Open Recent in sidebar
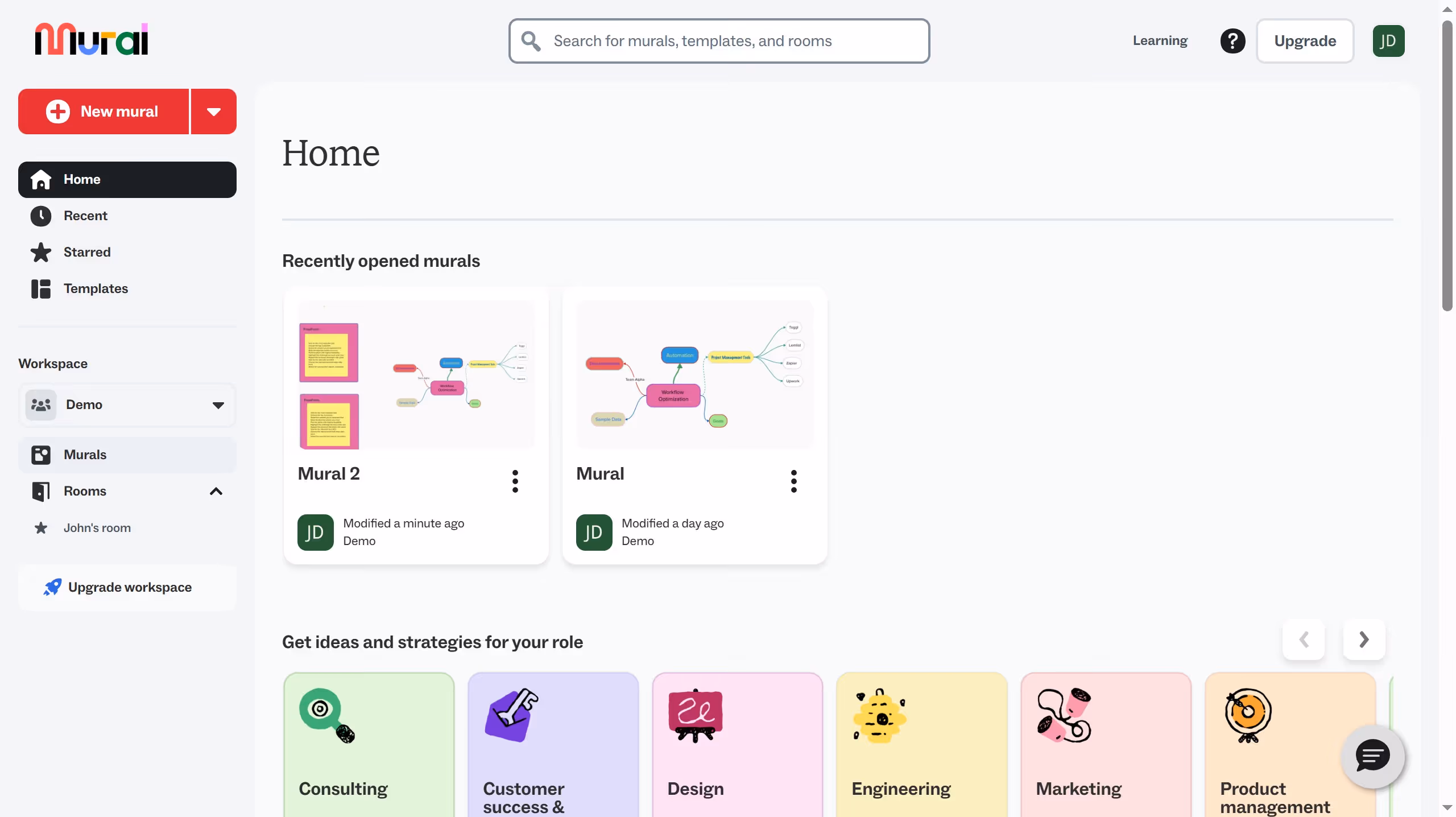This screenshot has width=1456, height=817. [127, 216]
